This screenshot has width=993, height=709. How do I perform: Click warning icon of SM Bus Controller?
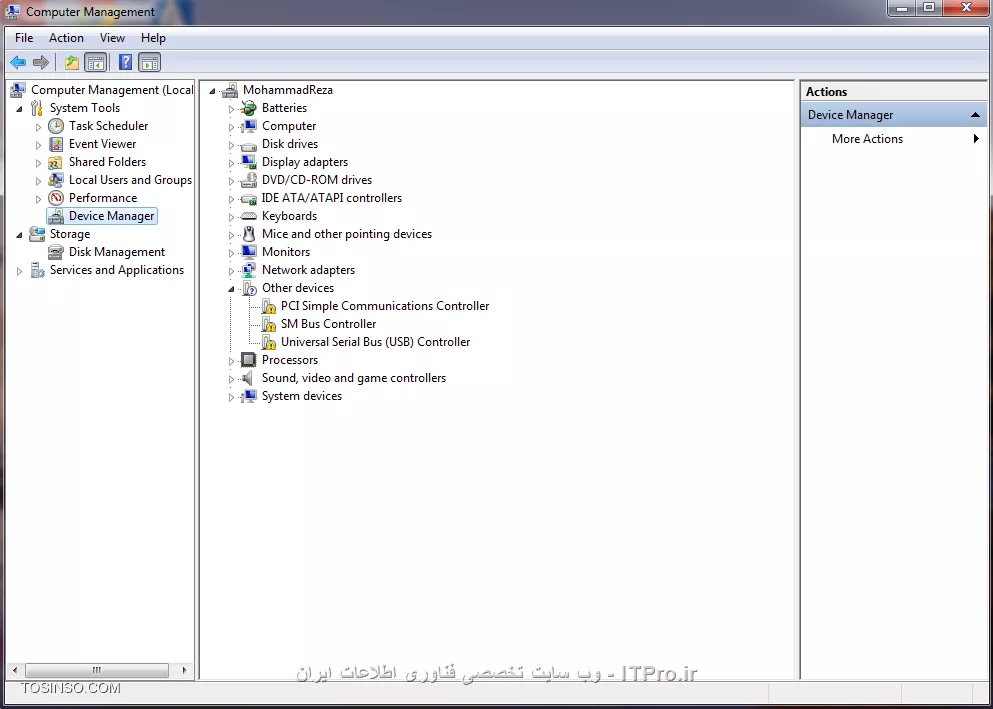pos(269,324)
